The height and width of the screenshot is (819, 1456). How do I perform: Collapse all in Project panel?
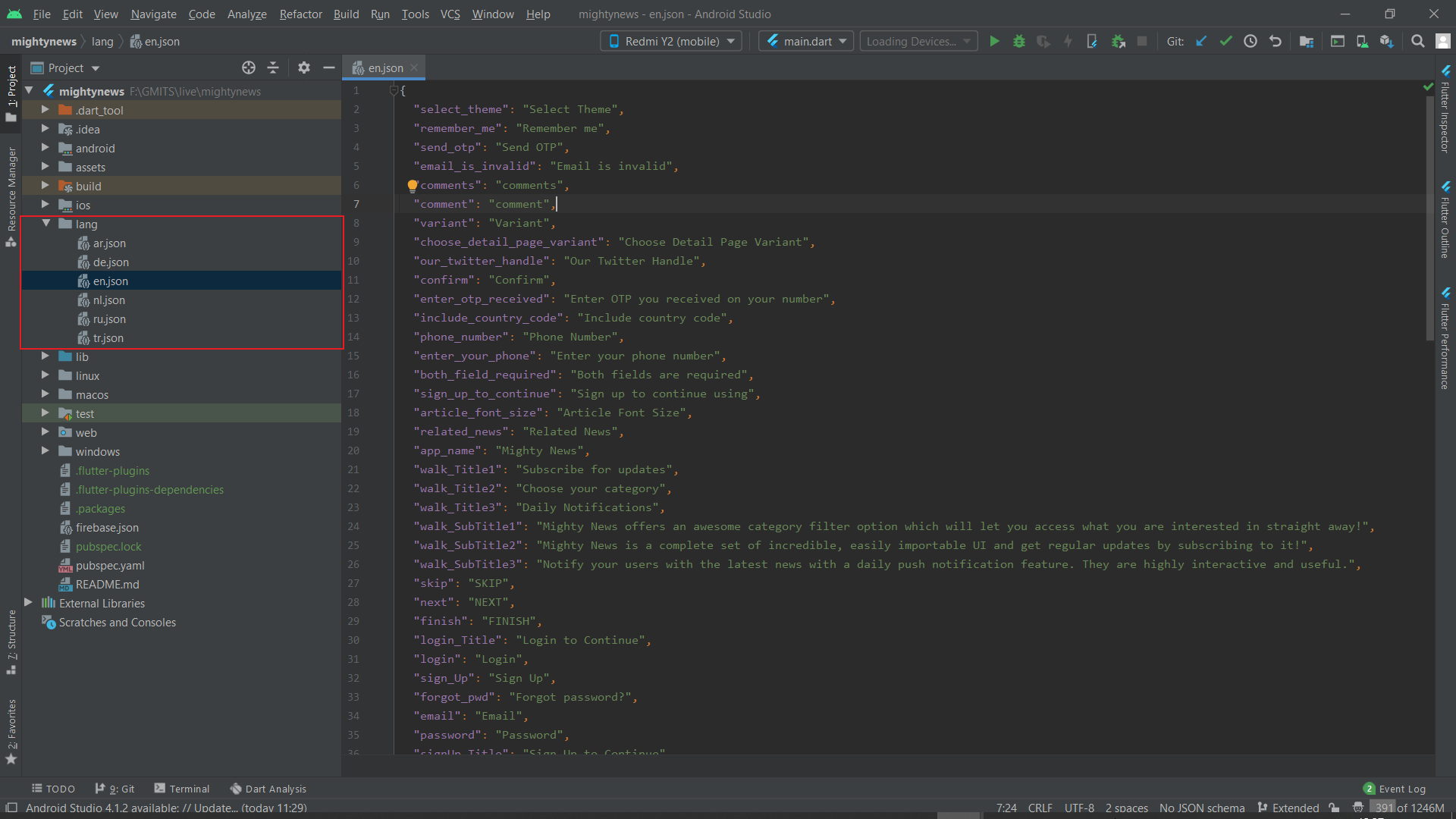[x=273, y=68]
